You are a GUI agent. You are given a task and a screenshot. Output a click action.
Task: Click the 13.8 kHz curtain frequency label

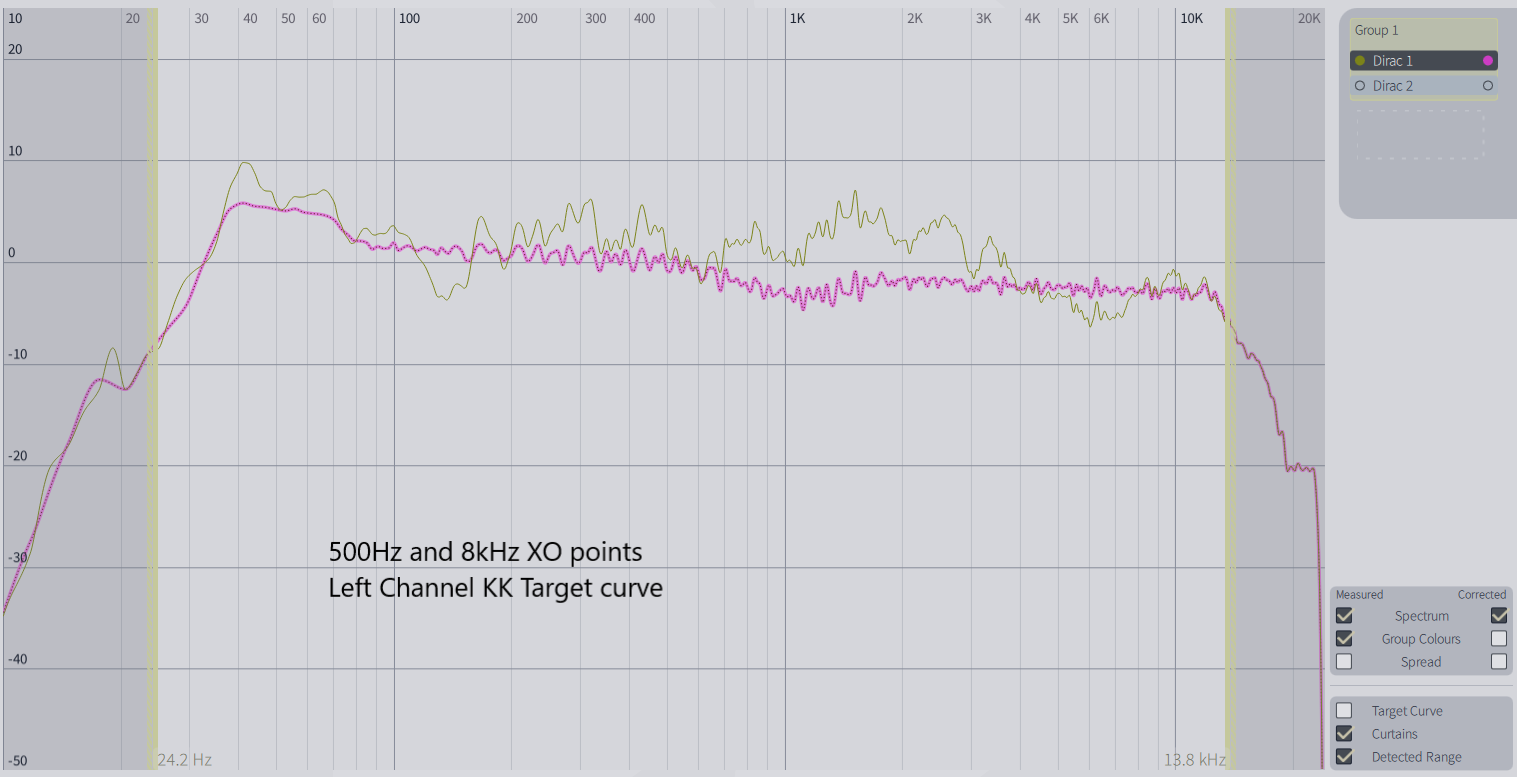tap(1194, 760)
